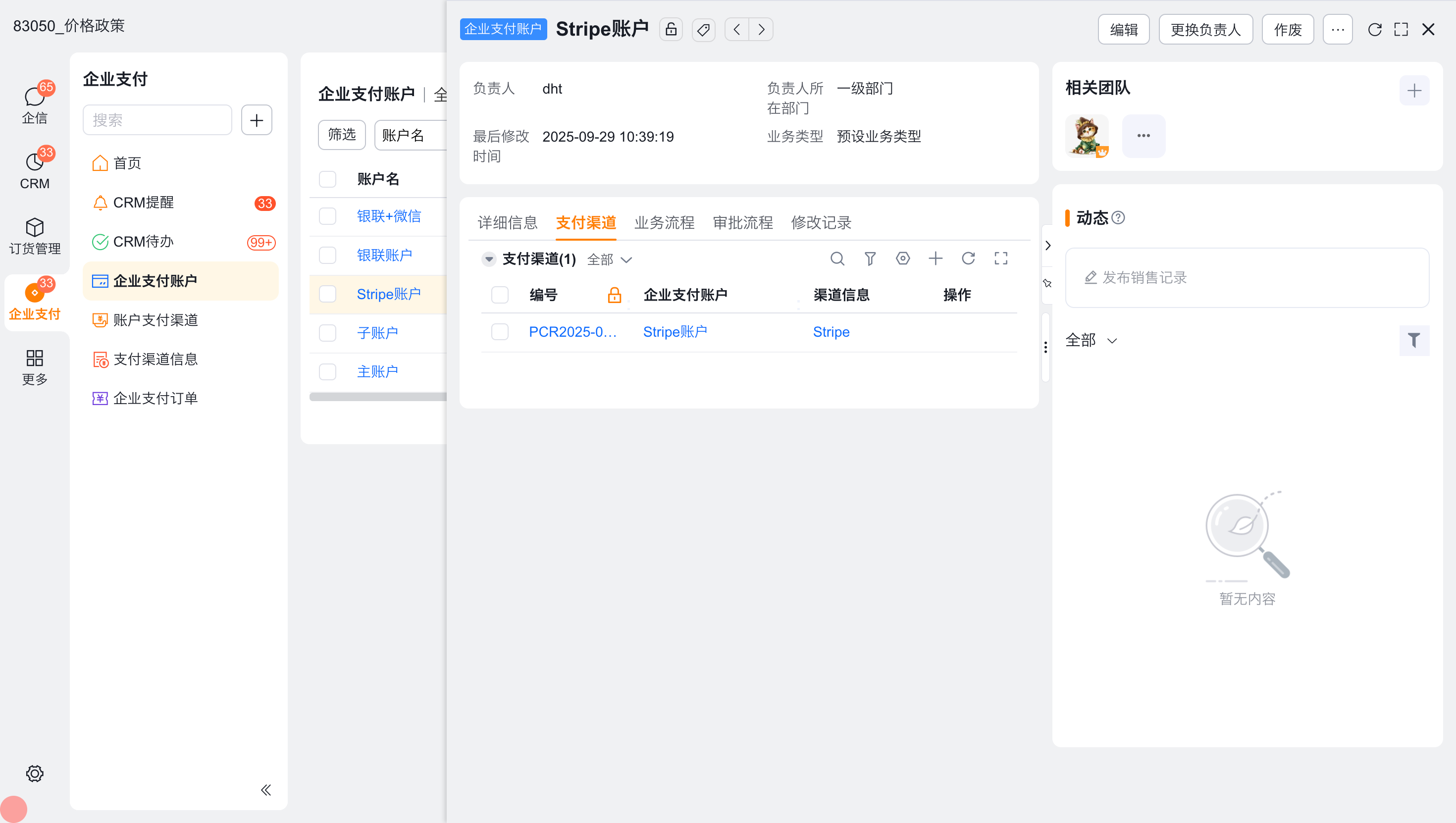Click search icon in 支付渠道 toolbar
Image resolution: width=1456 pixels, height=823 pixels.
click(837, 259)
